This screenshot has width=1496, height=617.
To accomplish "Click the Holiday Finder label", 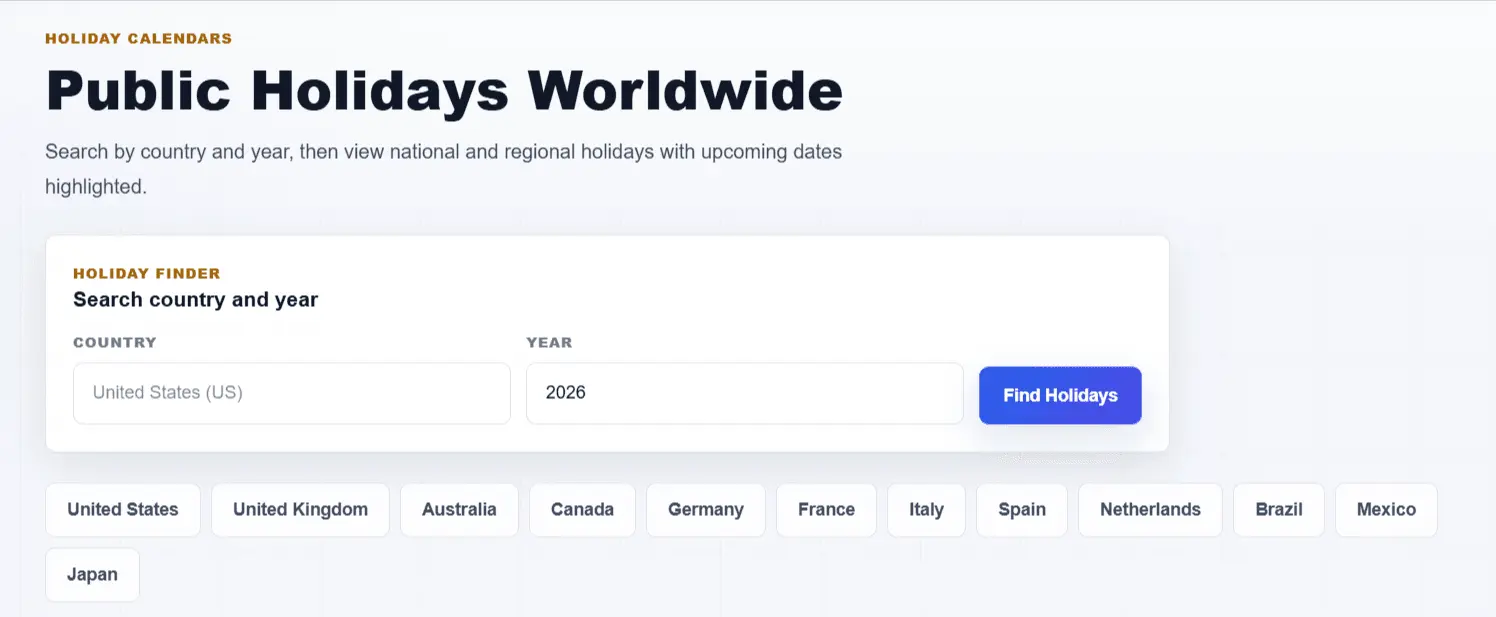I will coord(147,273).
